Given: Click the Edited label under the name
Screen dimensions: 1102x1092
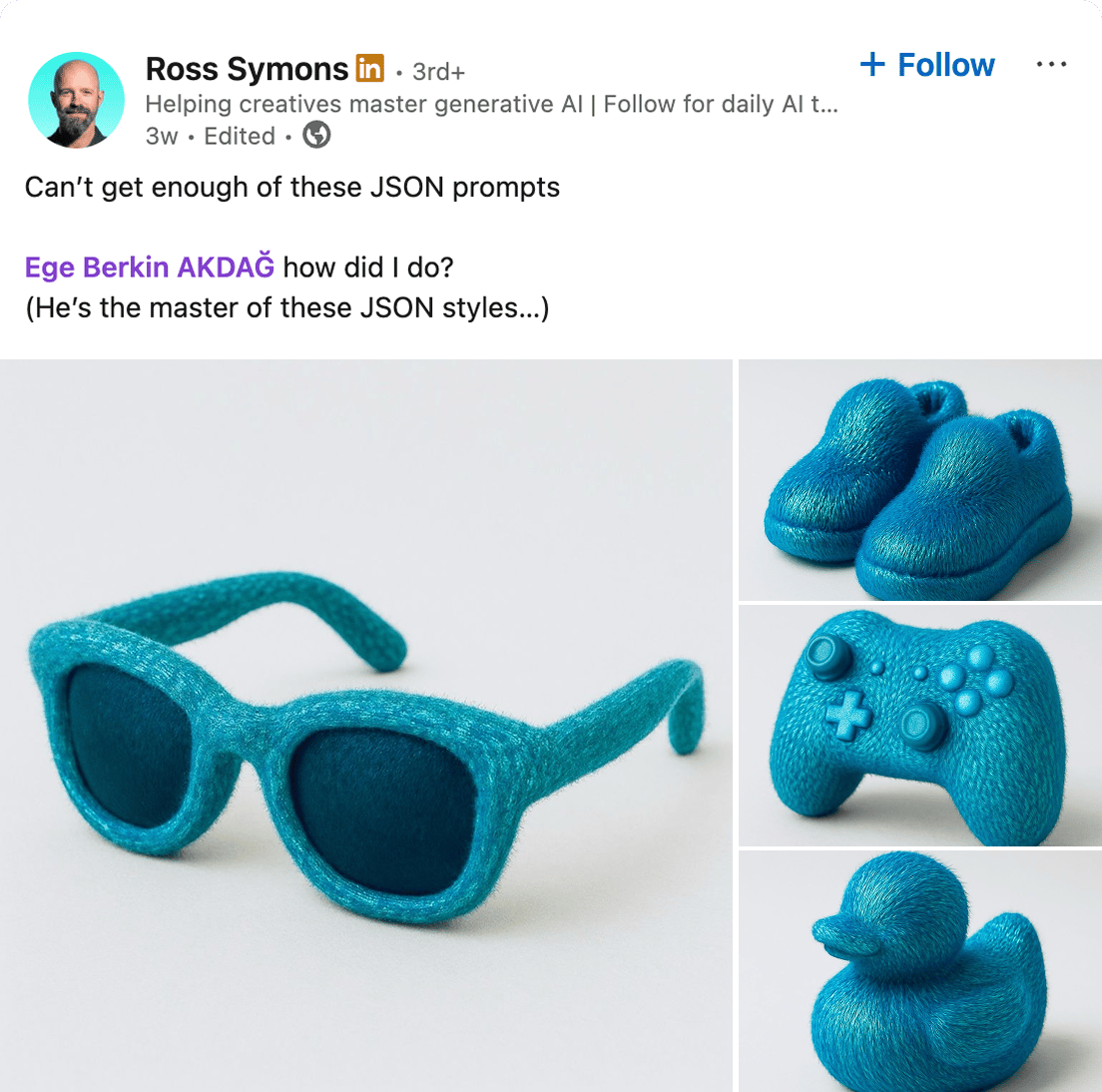Looking at the screenshot, I should tap(239, 137).
